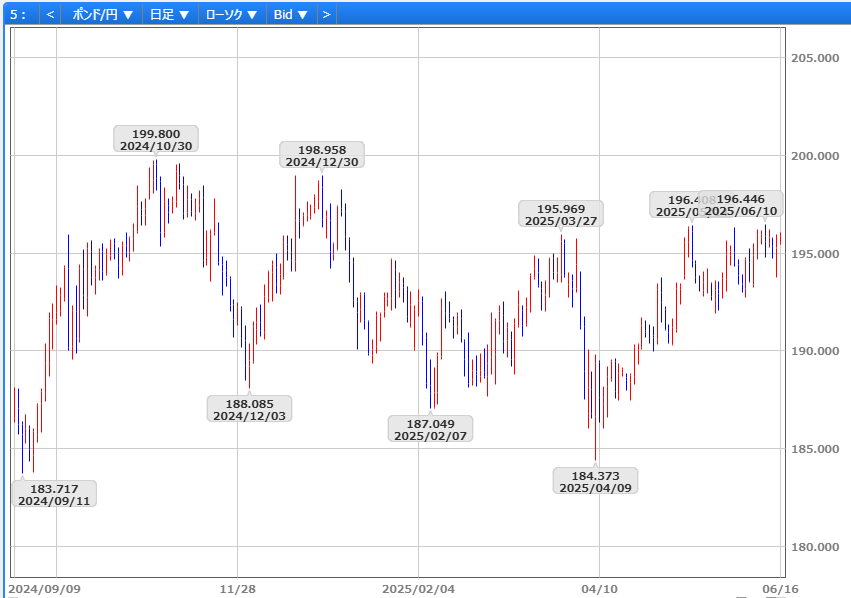Click the 180.000 price axis value
The image size is (851, 598).
coord(815,547)
